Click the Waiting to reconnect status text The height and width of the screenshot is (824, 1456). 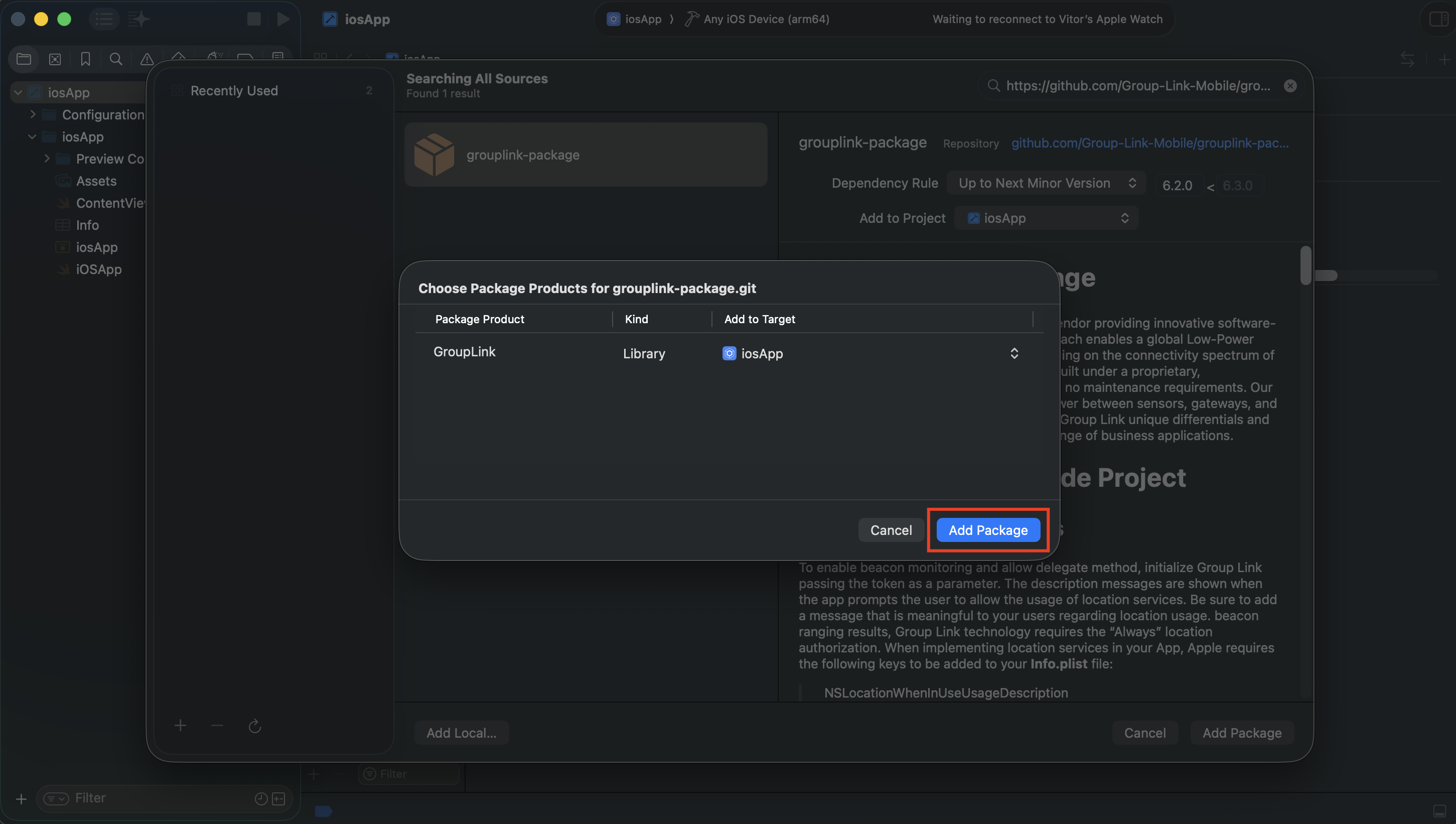[1047, 19]
